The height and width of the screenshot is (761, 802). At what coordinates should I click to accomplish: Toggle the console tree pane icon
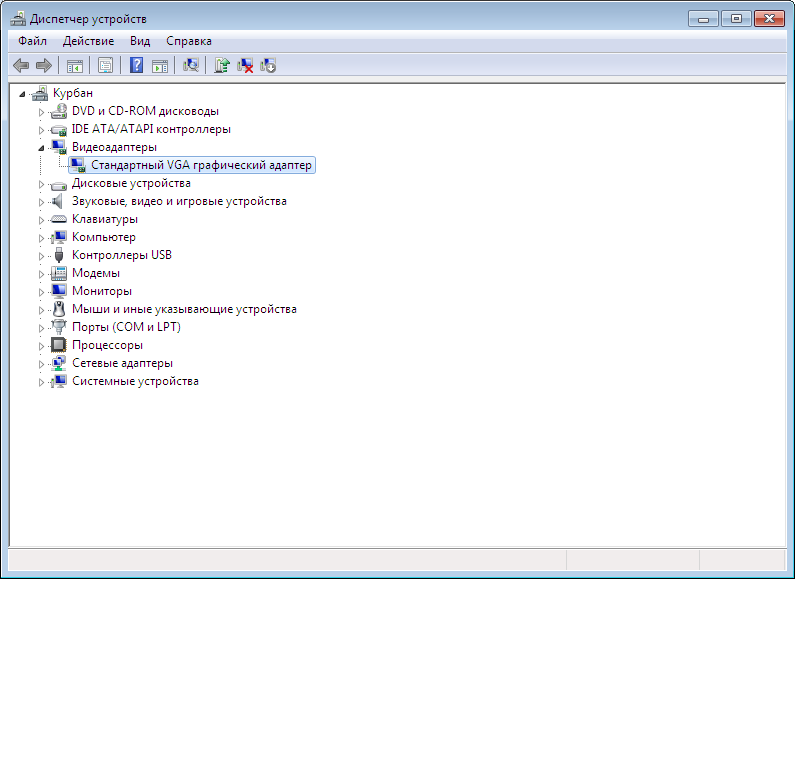point(74,65)
